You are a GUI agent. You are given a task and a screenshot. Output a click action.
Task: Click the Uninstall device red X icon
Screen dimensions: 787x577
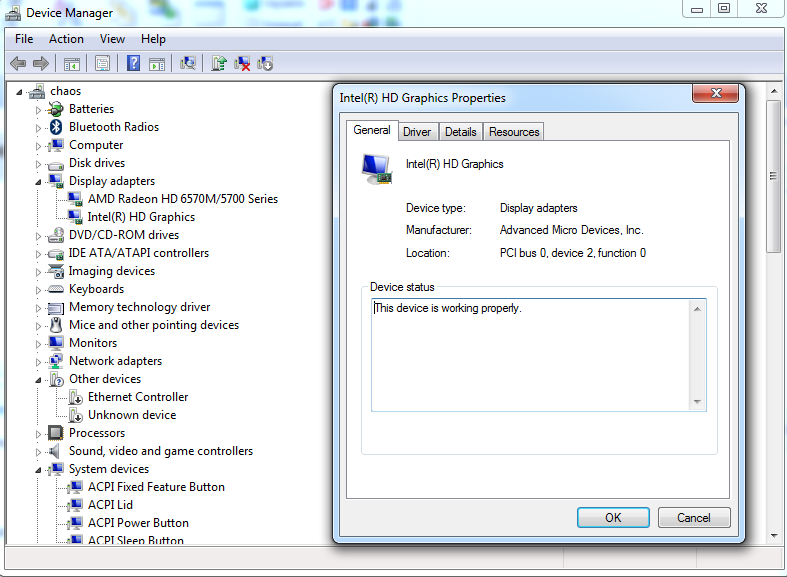pyautogui.click(x=242, y=63)
